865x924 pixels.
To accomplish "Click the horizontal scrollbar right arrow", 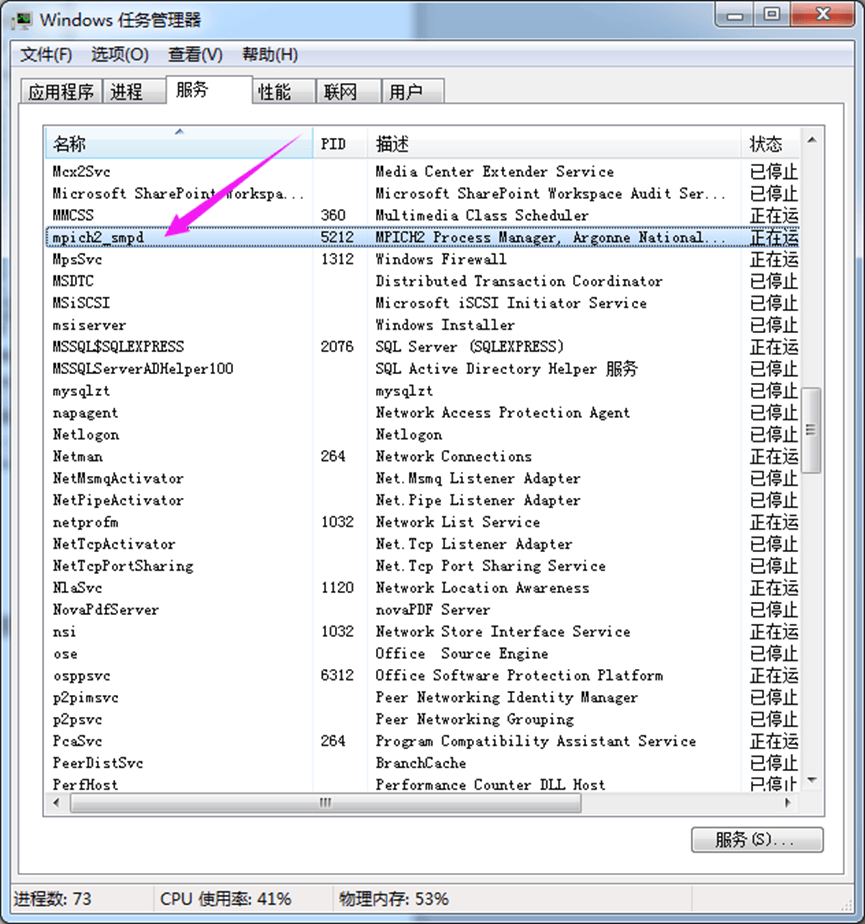I will click(788, 803).
